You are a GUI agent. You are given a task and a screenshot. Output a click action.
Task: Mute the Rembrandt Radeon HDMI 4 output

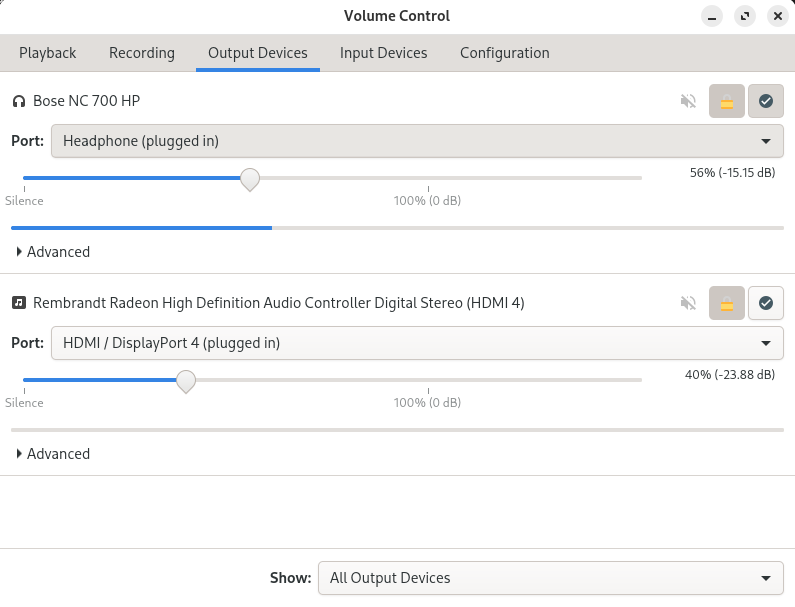click(688, 303)
